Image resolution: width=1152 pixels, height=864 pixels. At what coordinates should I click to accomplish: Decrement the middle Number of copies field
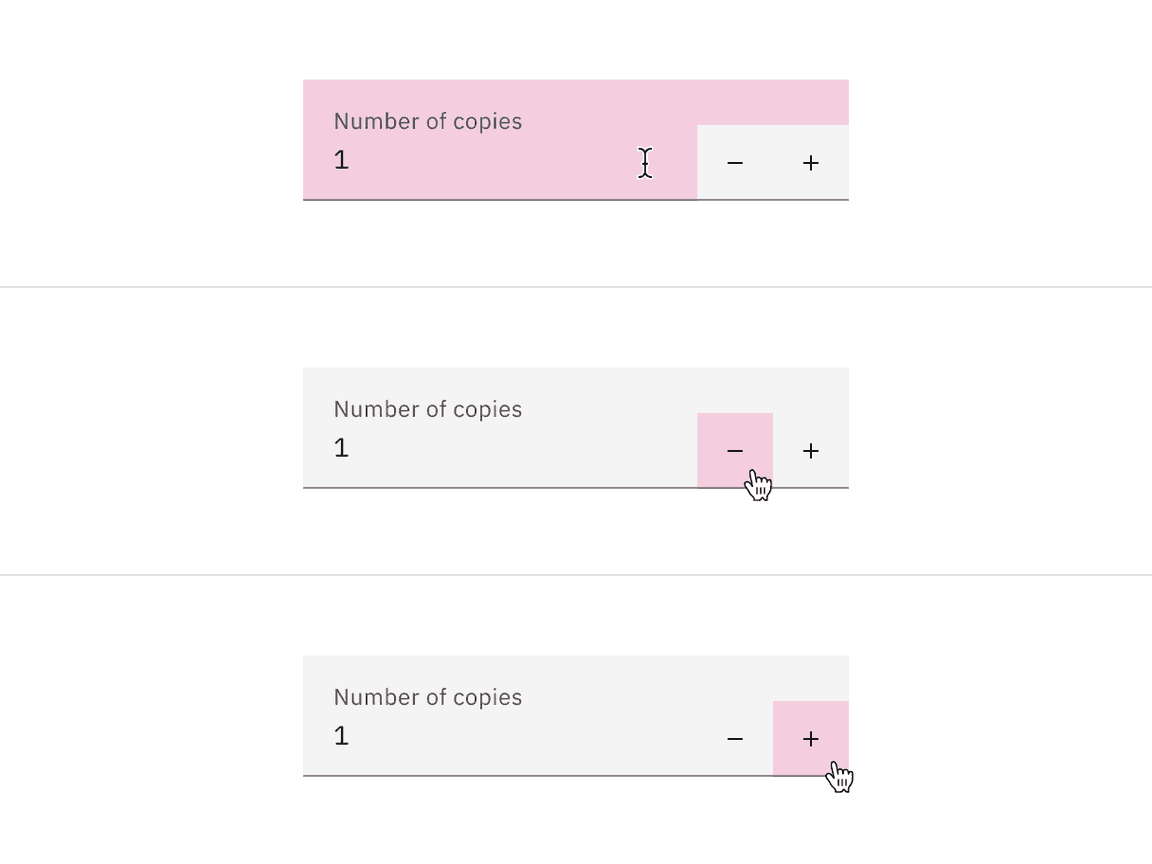click(736, 450)
